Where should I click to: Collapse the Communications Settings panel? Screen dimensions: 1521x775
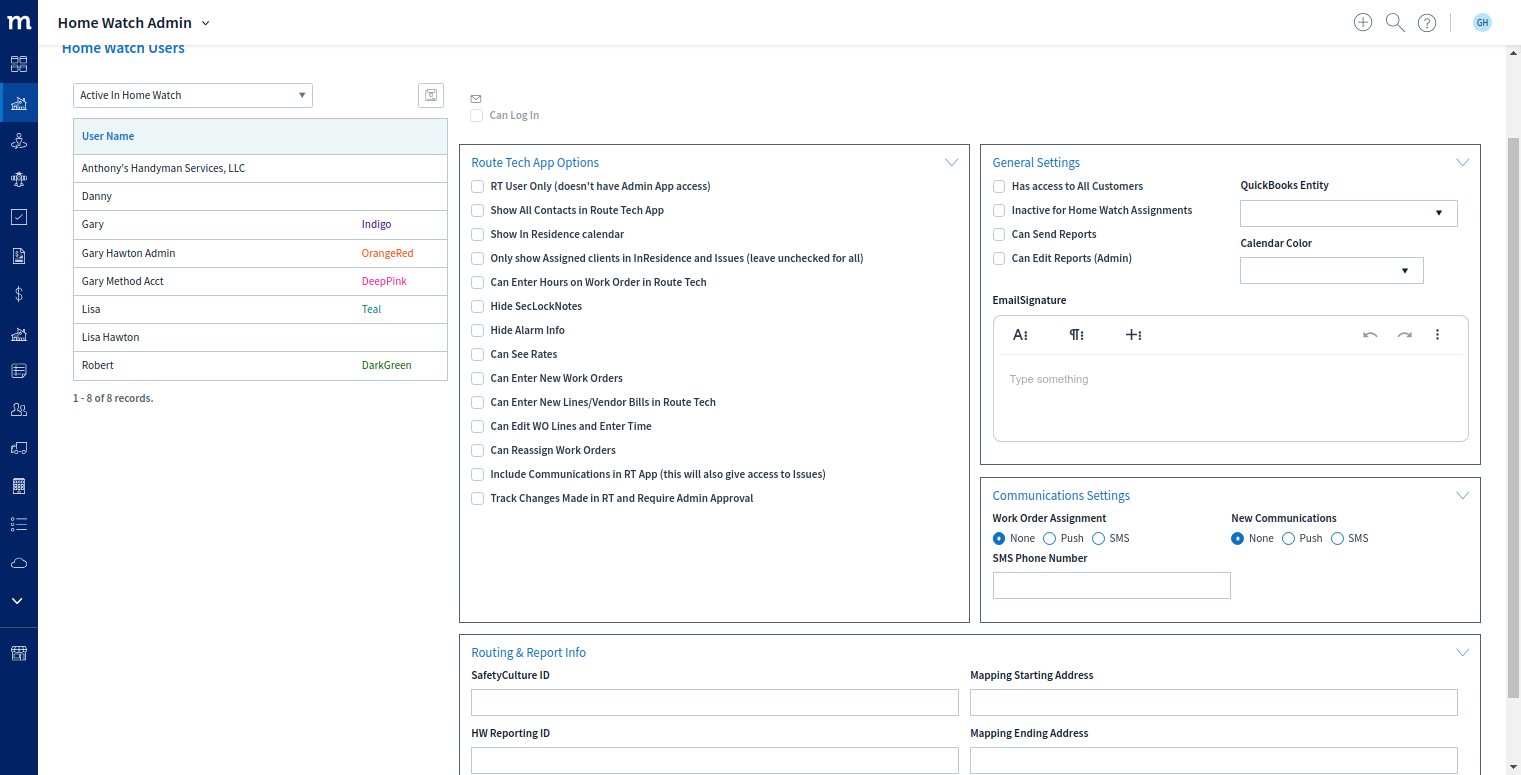click(x=1463, y=495)
